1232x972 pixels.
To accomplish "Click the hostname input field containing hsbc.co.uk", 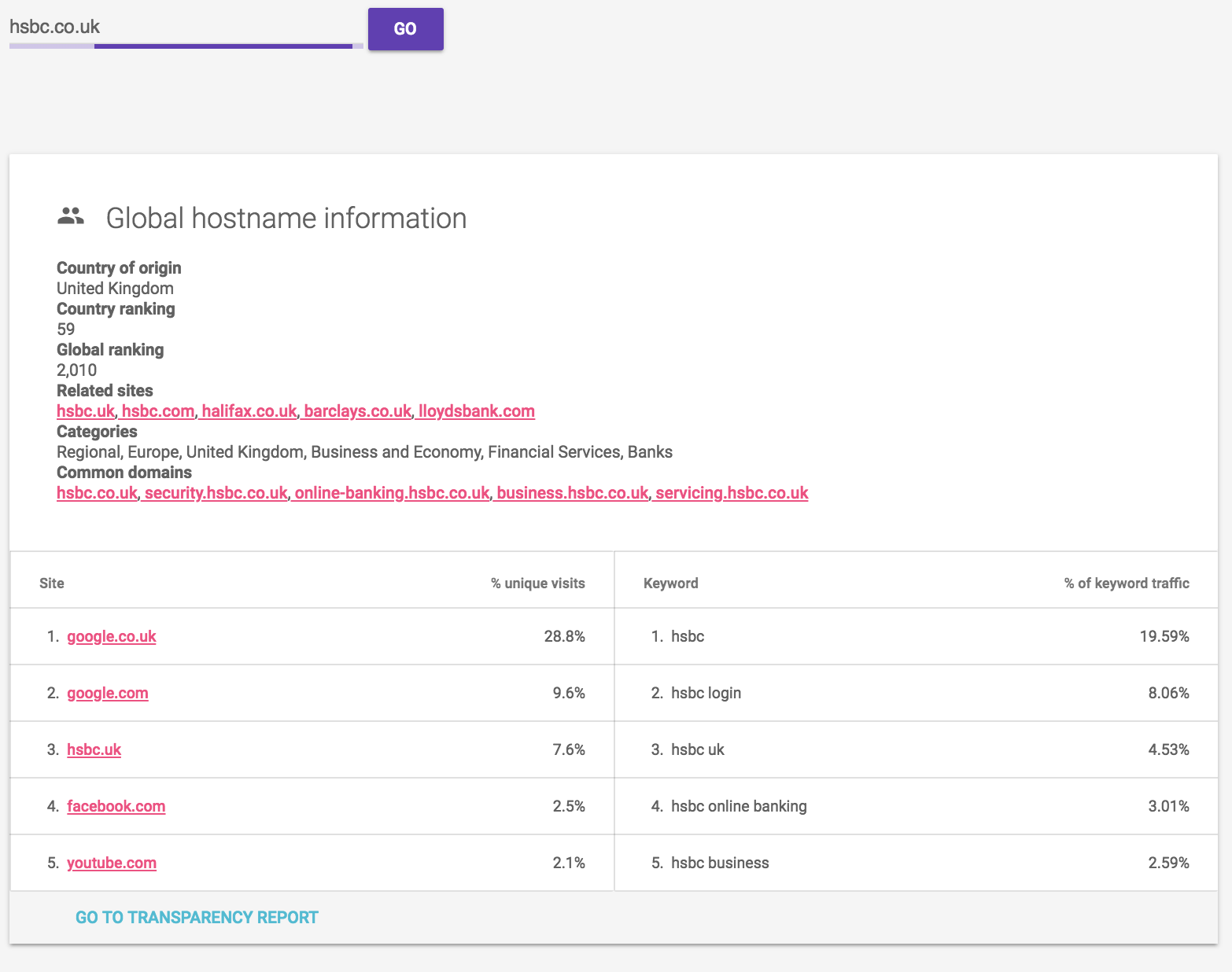I will pos(186,28).
